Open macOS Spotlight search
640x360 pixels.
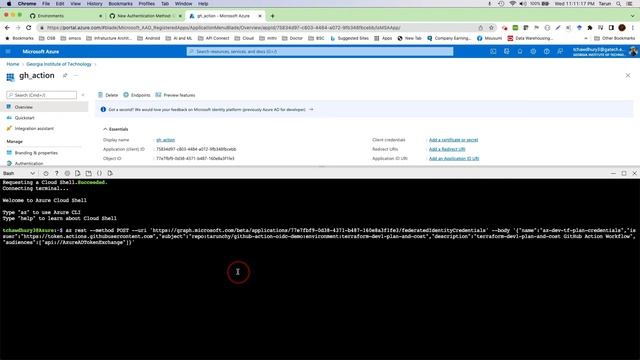pyautogui.click(x=619, y=4)
